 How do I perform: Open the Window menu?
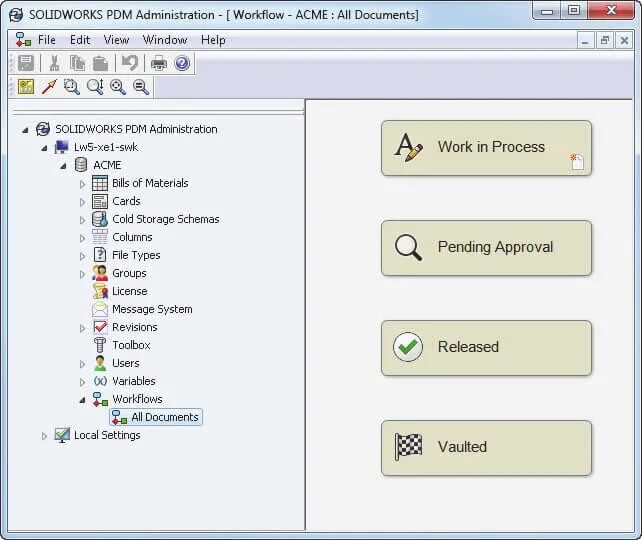(165, 40)
